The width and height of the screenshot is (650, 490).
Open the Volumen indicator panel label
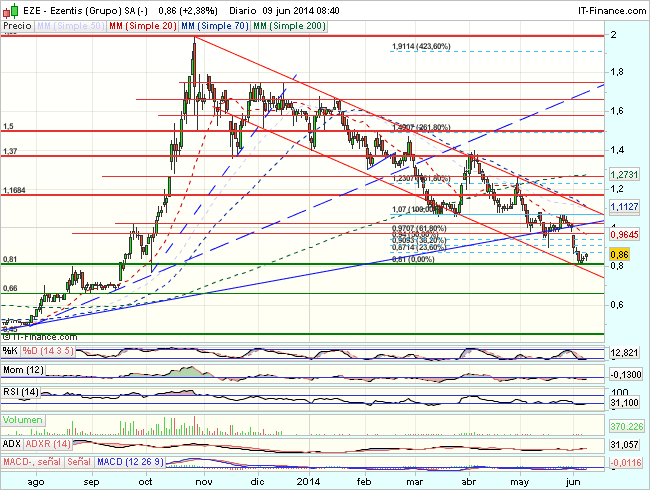pos(23,421)
